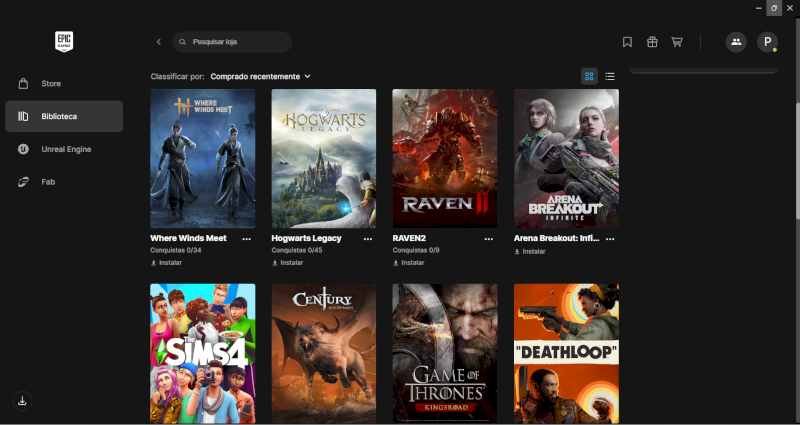Click Conquistas 0/9 text
This screenshot has height=425, width=800.
tap(416, 251)
